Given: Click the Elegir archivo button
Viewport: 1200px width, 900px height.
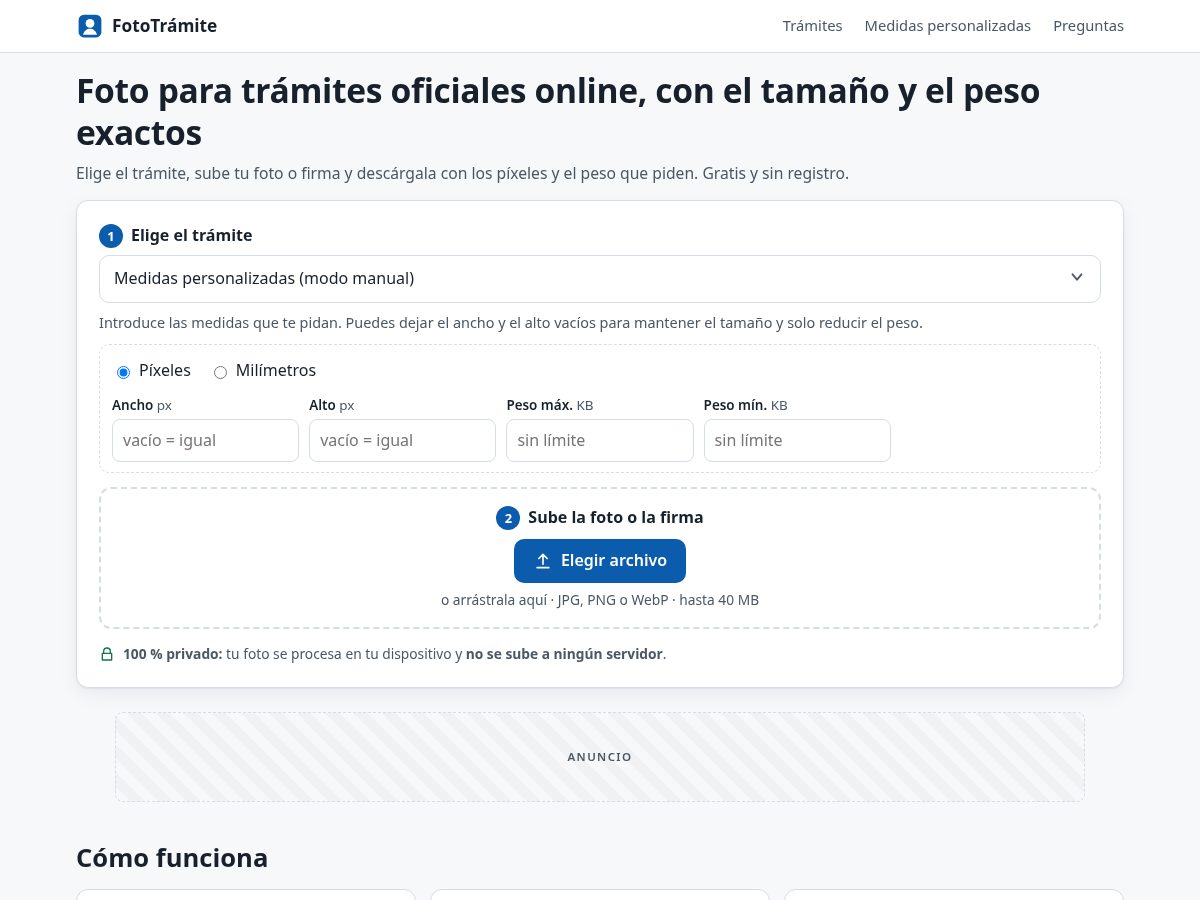Looking at the screenshot, I should (x=600, y=561).
